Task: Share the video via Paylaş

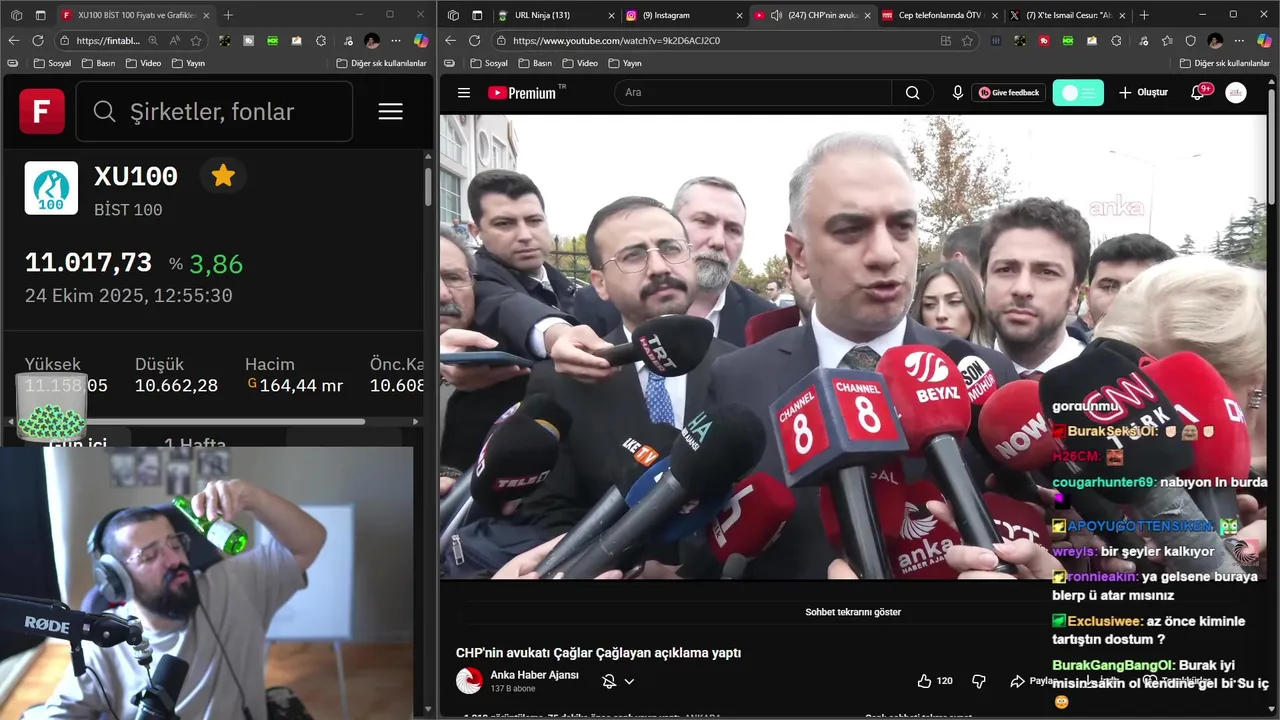Action: (1034, 681)
